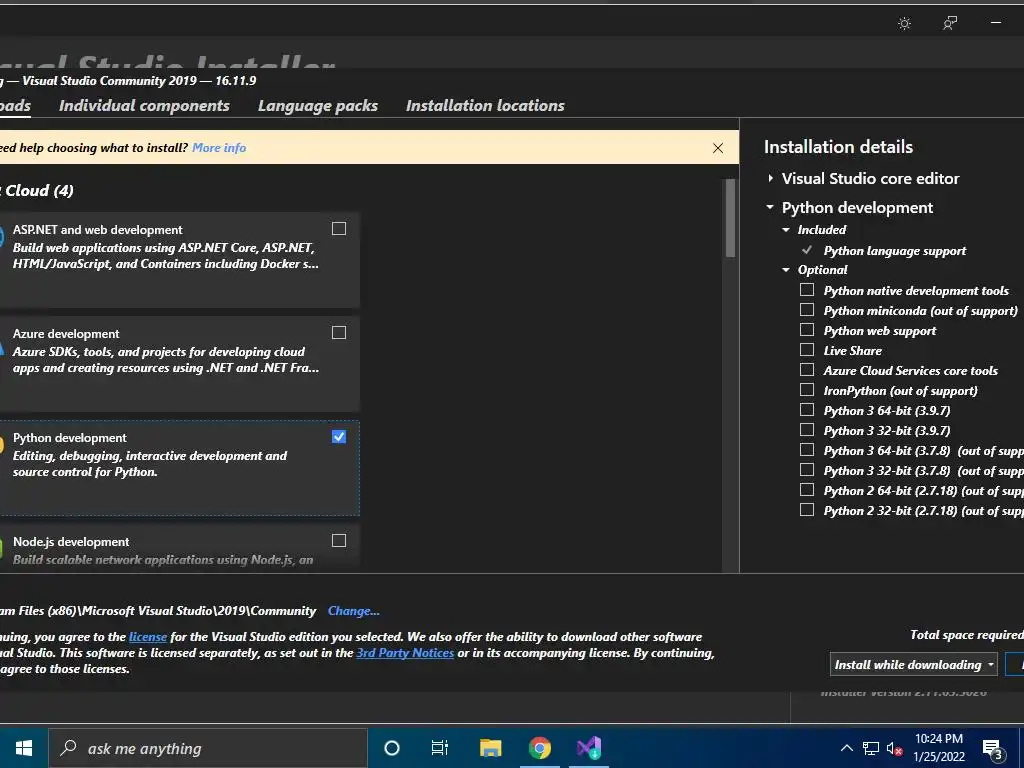Collapse the Optional components section
The width and height of the screenshot is (1024, 768).
[x=786, y=270]
